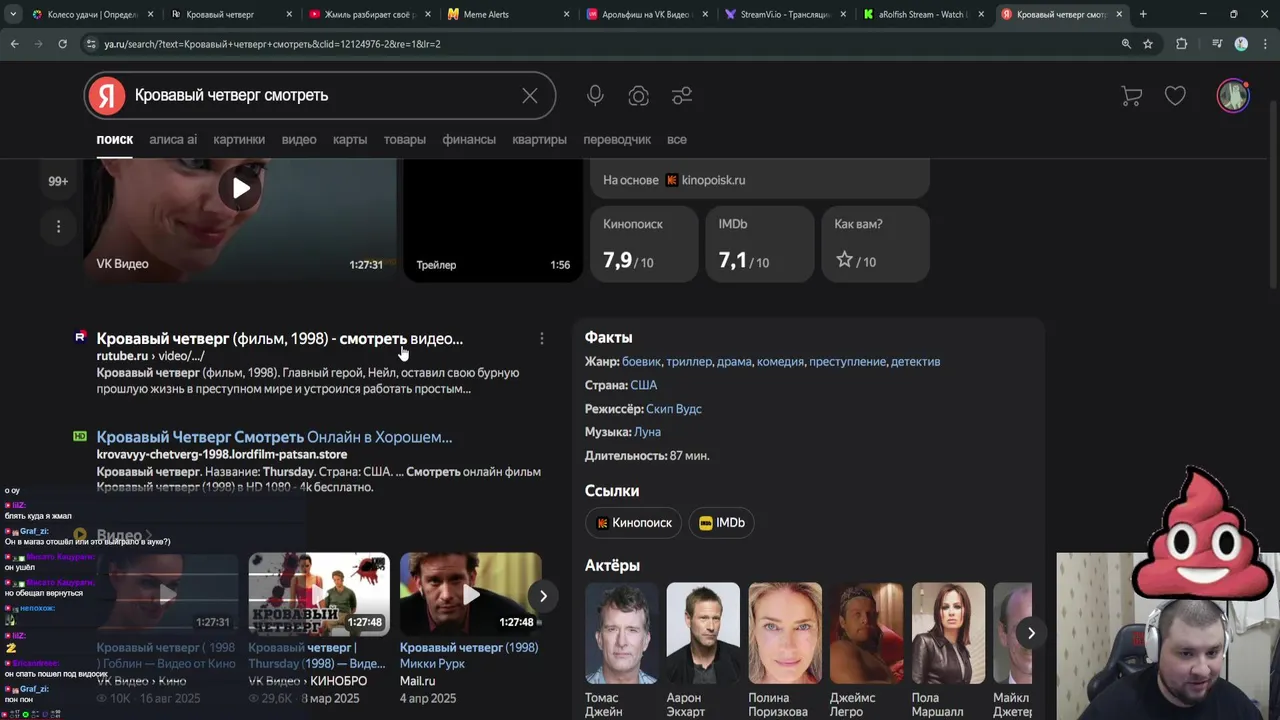This screenshot has height=720, width=1280.
Task: Switch to the финансы tab
Action: pos(469,139)
